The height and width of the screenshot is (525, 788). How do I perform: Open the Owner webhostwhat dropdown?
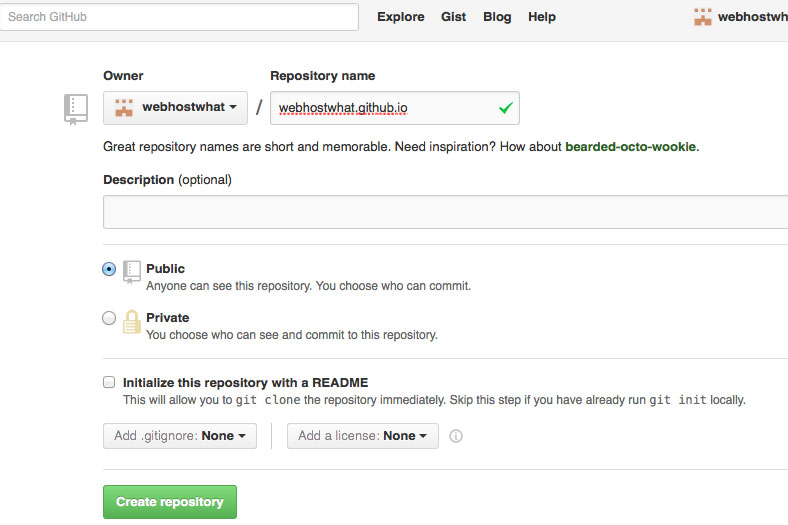[x=175, y=108]
